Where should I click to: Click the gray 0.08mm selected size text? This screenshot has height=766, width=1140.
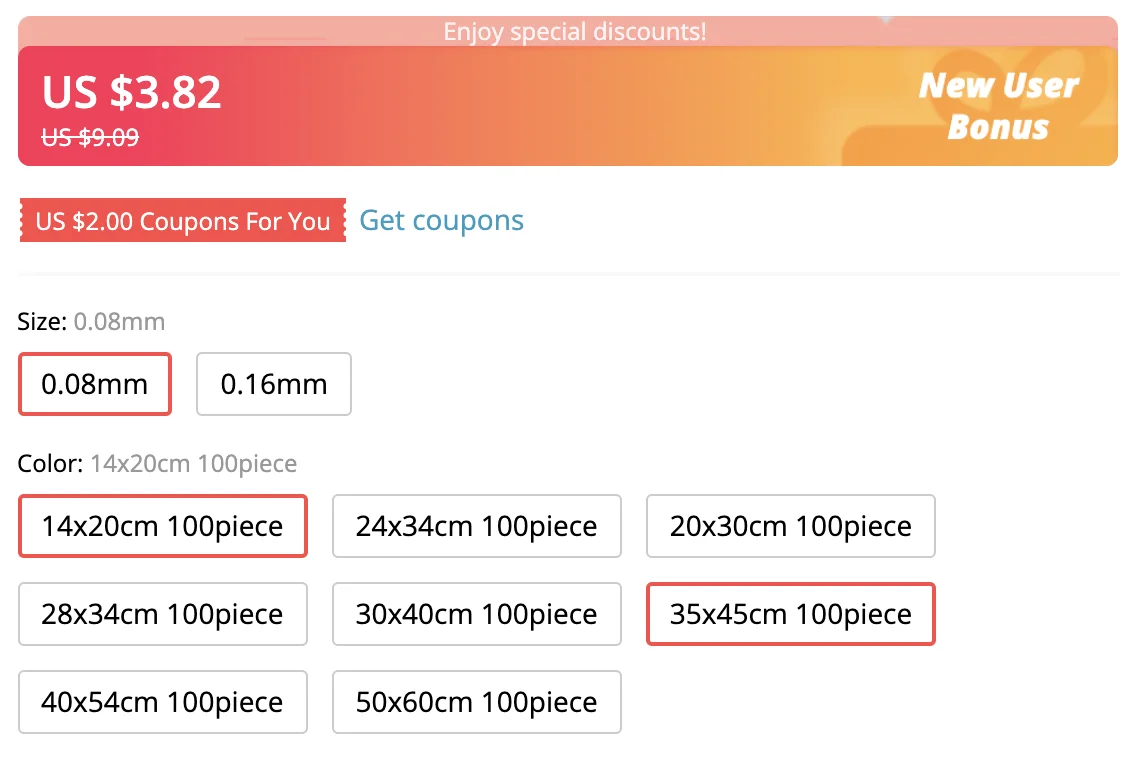pos(119,322)
